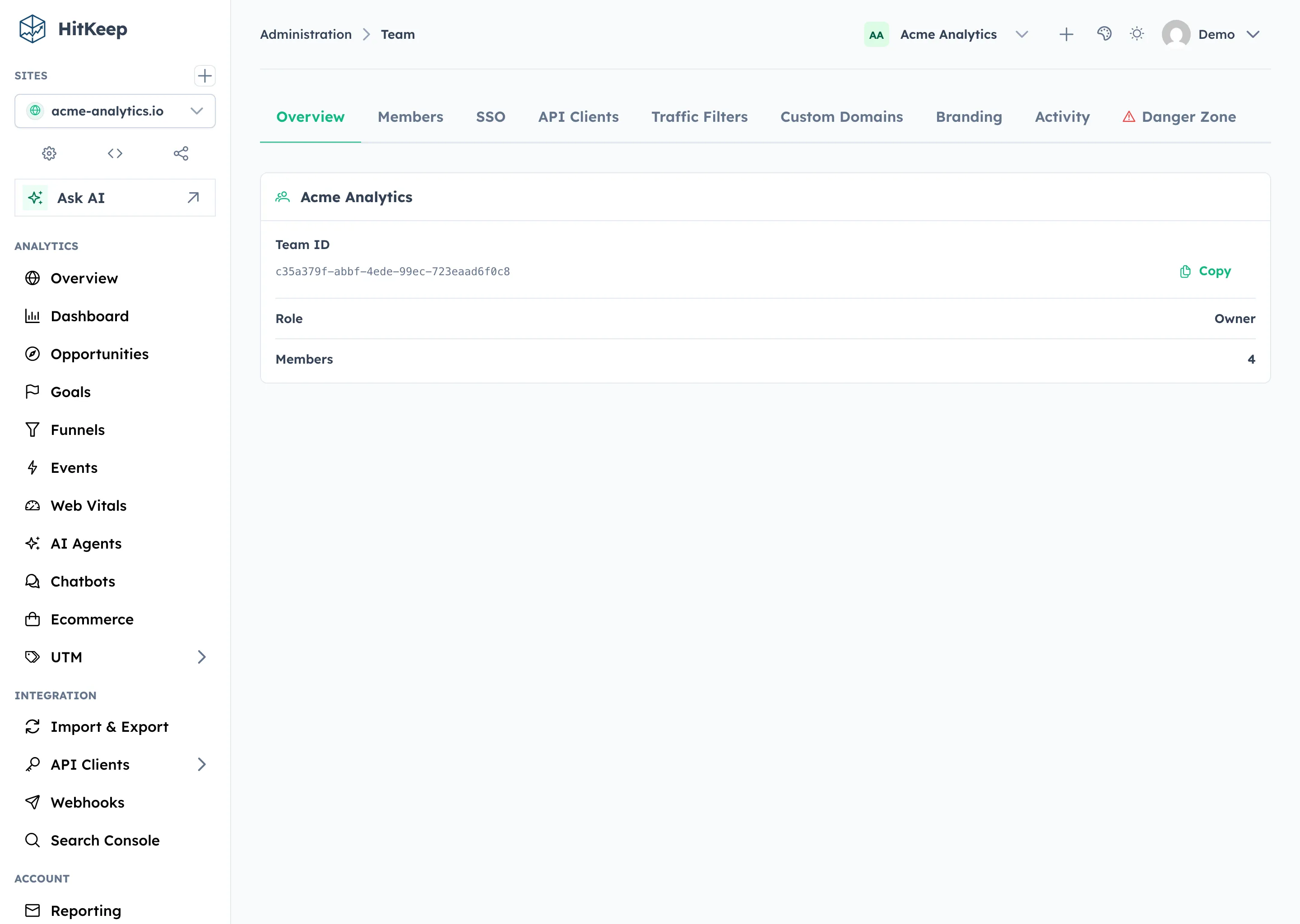Open Chatbots chat icon
The width and height of the screenshot is (1300, 924).
pyautogui.click(x=32, y=581)
